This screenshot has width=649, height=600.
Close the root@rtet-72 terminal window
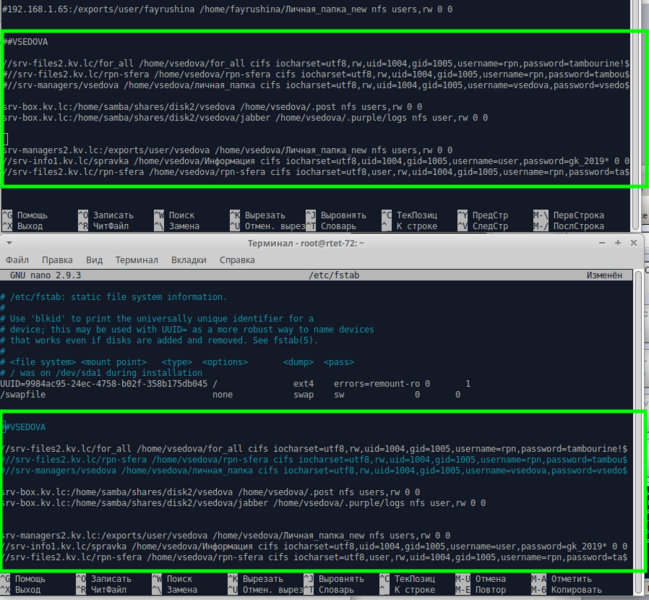[x=633, y=243]
